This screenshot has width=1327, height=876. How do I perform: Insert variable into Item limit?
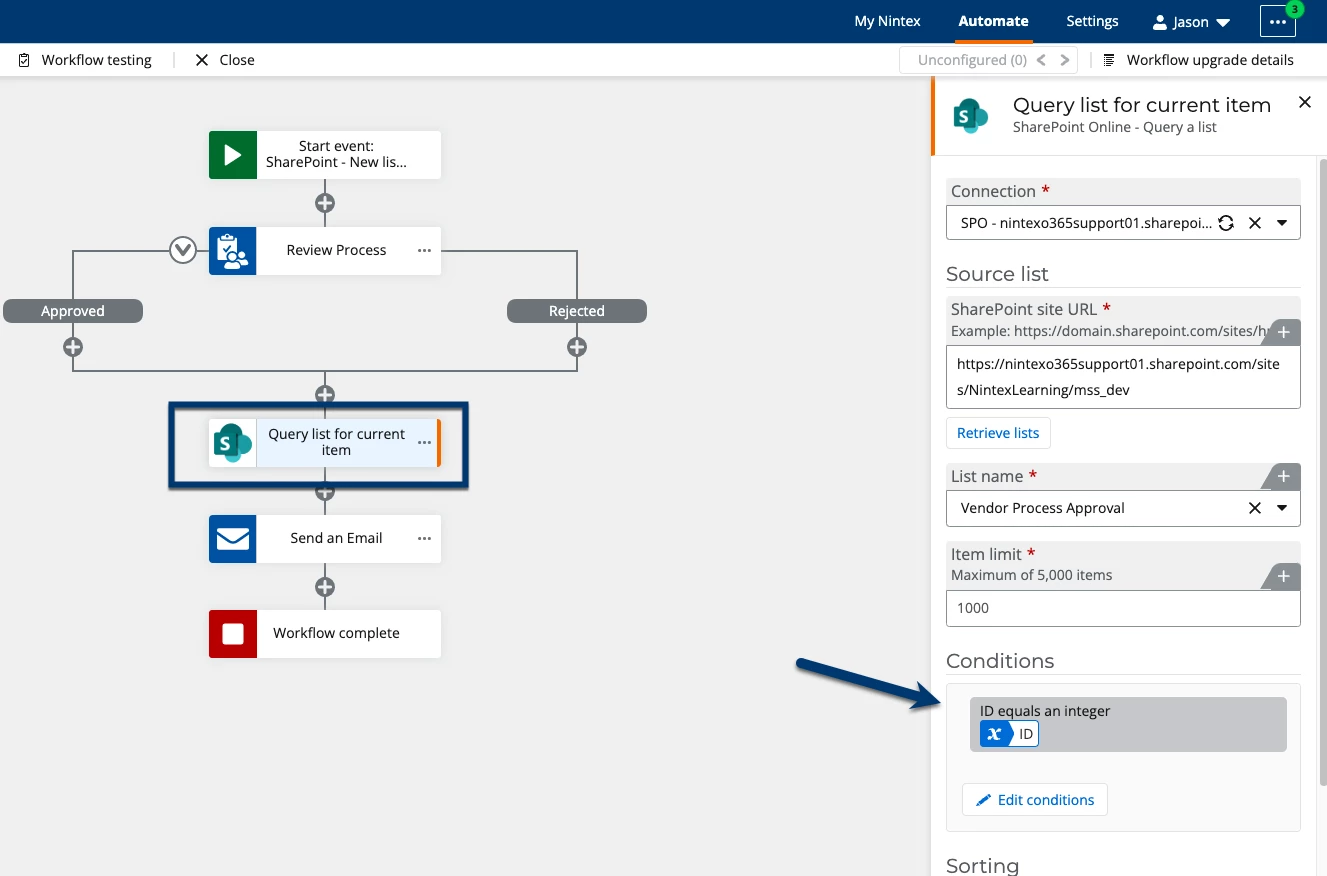tap(1283, 576)
